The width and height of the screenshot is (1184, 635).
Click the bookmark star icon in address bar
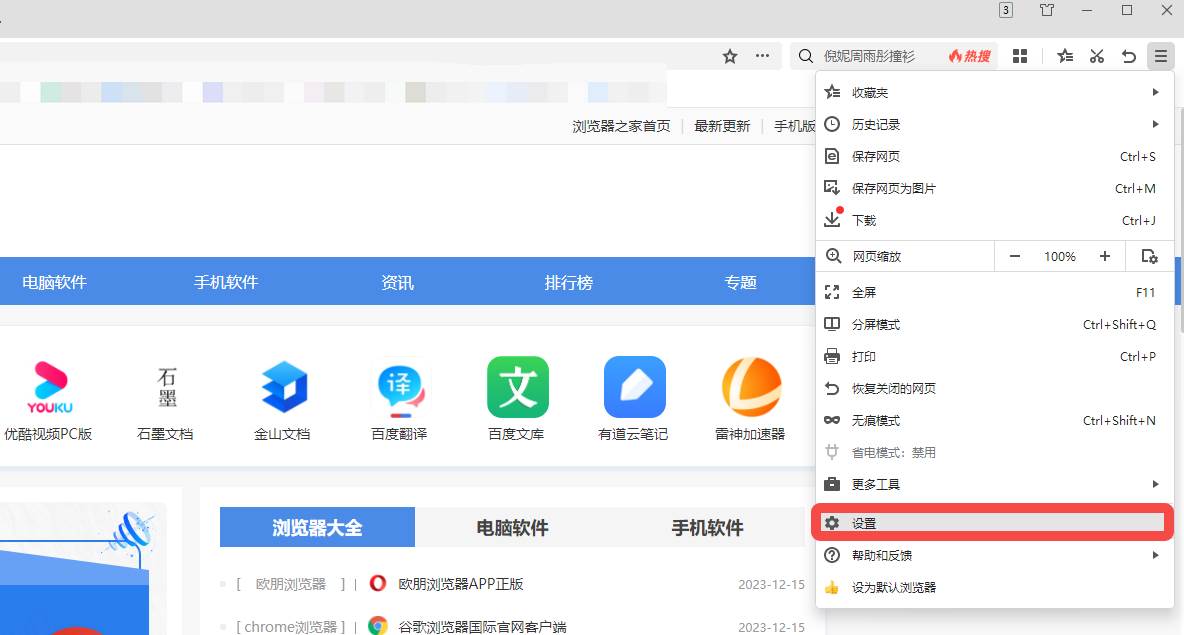pyautogui.click(x=729, y=56)
